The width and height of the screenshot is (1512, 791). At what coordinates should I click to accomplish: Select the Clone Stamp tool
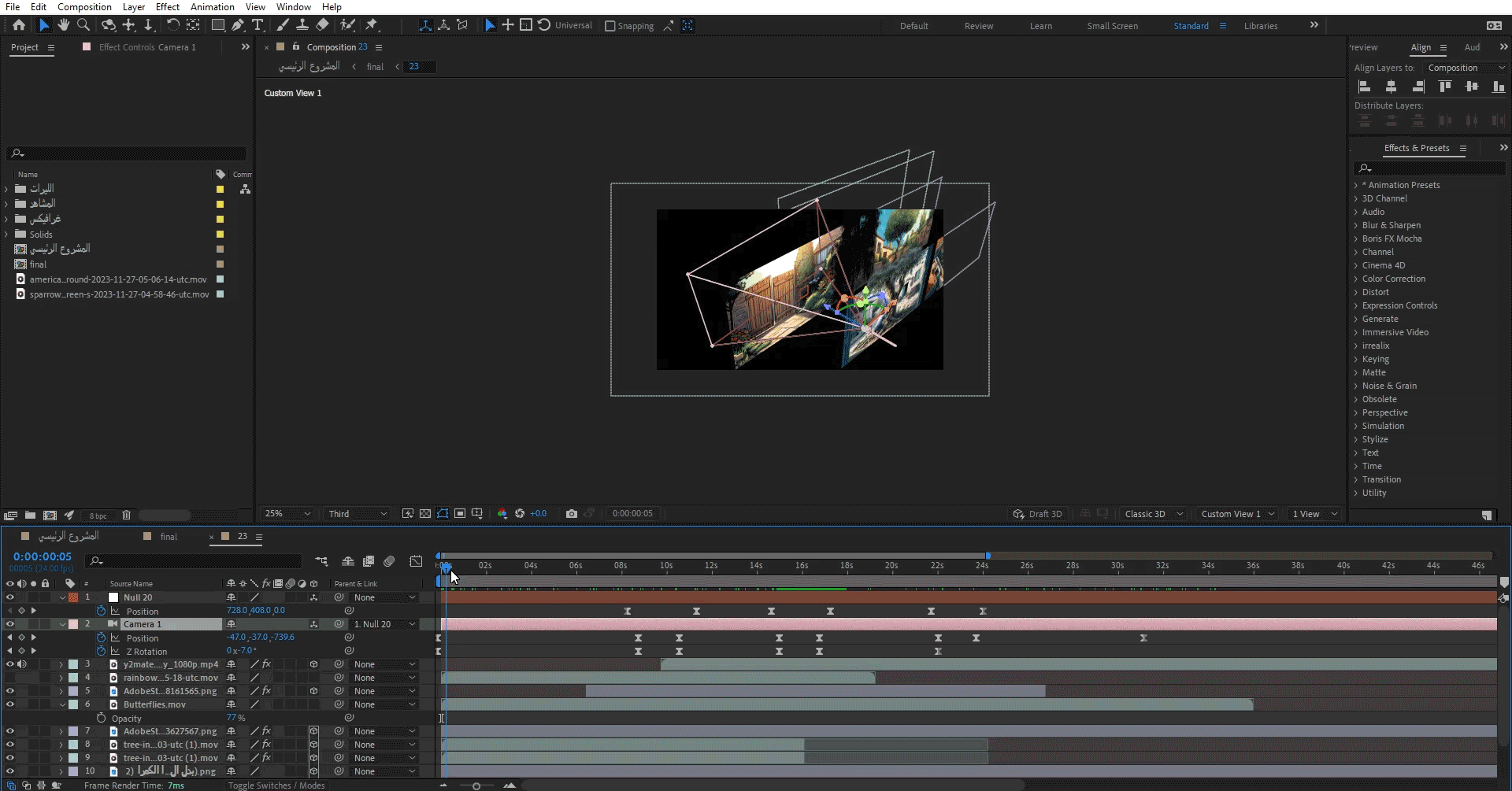coord(302,25)
